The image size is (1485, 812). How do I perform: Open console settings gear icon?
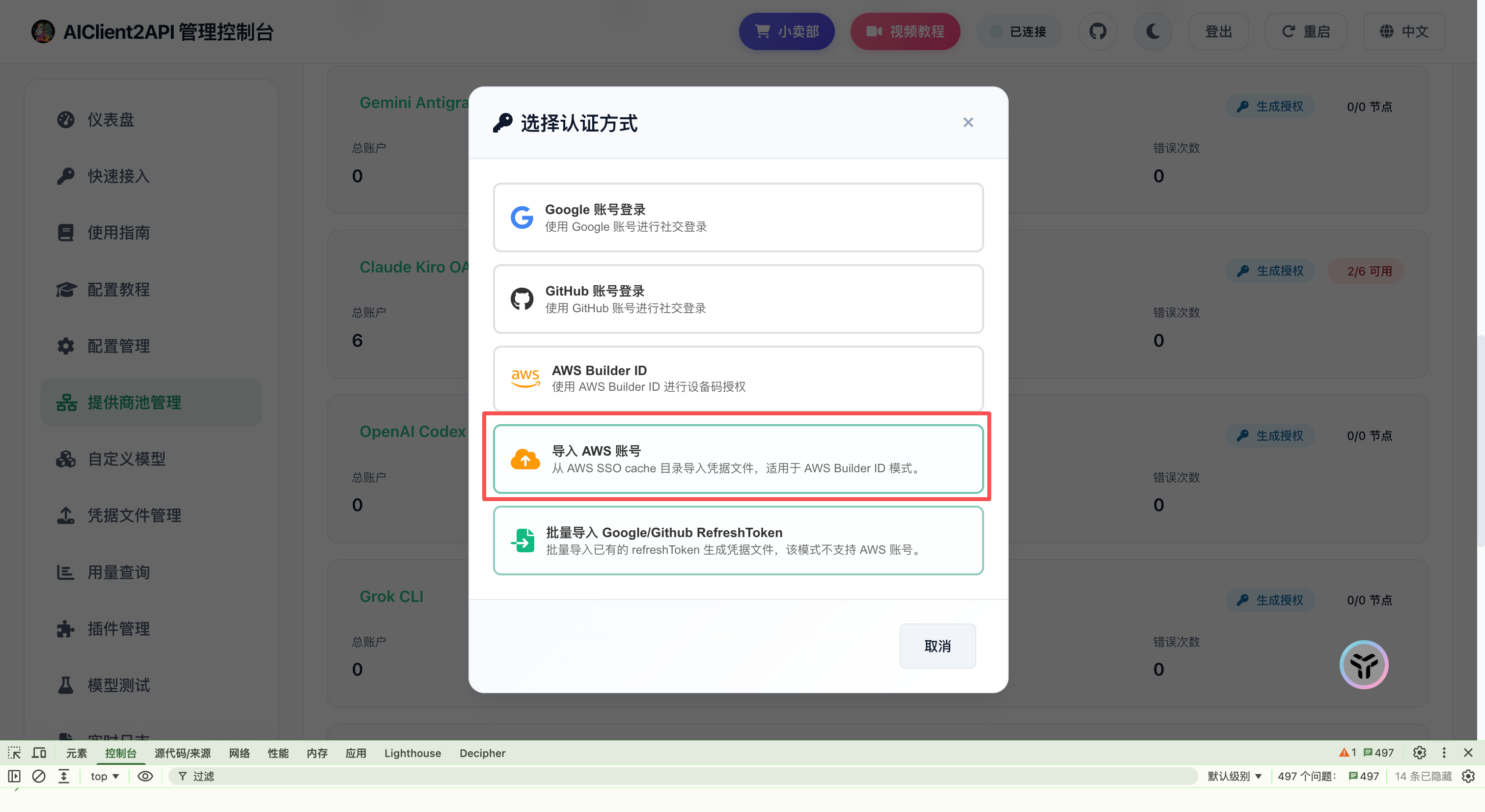coord(1468,776)
